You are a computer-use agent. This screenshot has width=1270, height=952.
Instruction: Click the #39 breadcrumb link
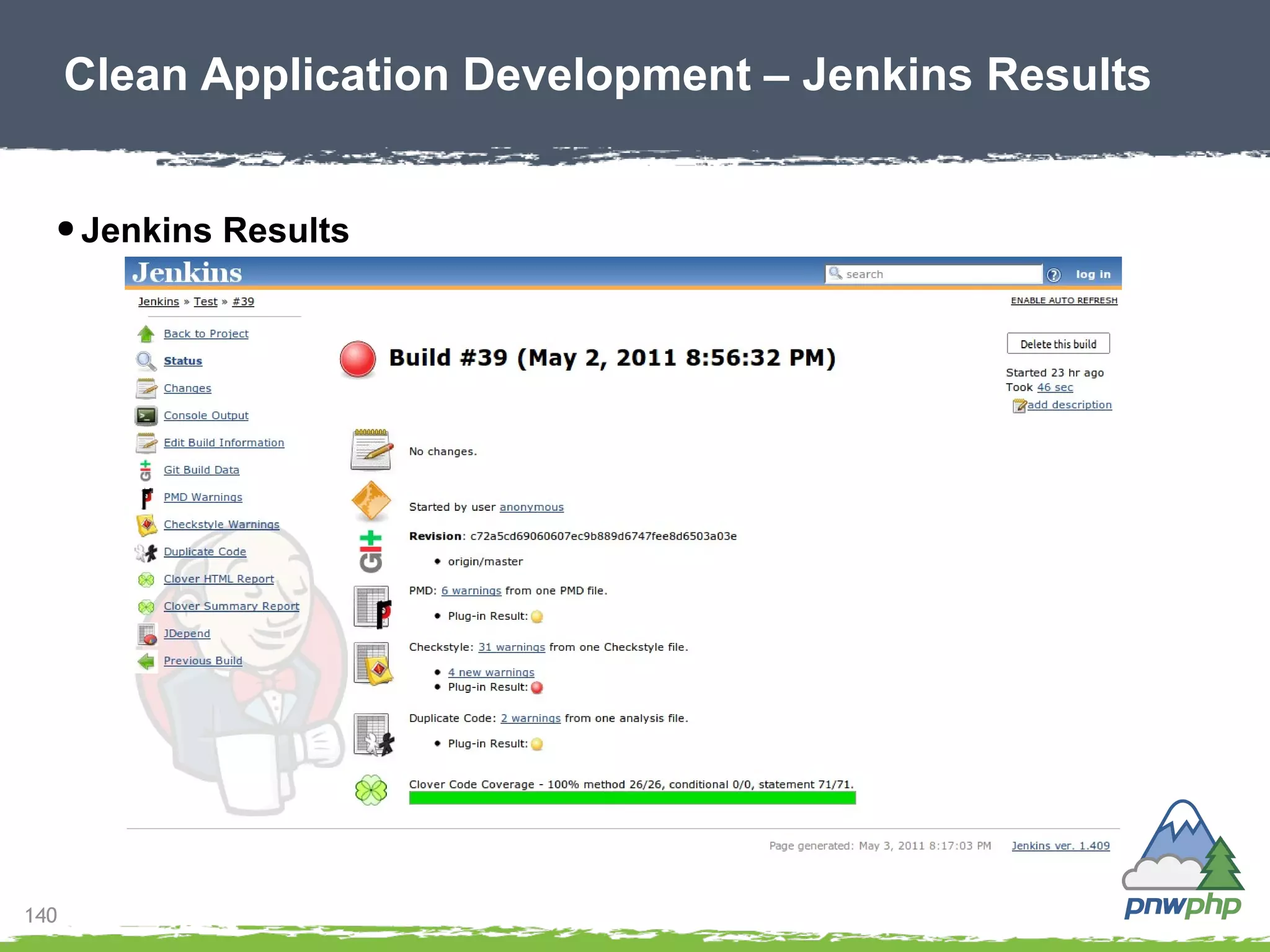243,302
